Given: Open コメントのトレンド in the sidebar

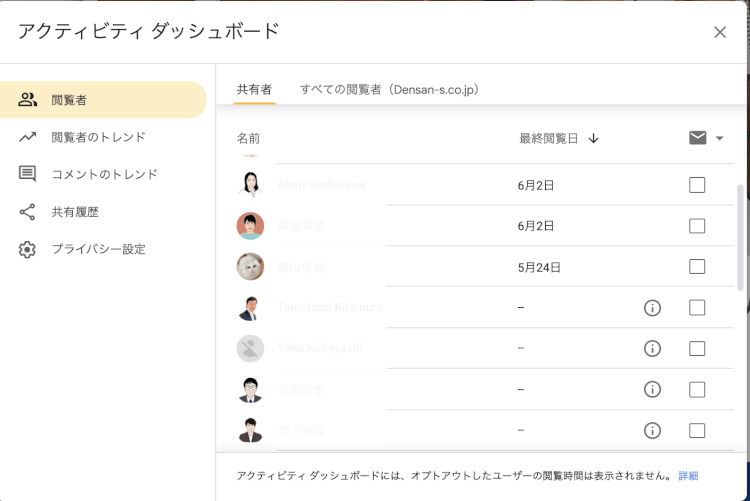Looking at the screenshot, I should point(103,174).
